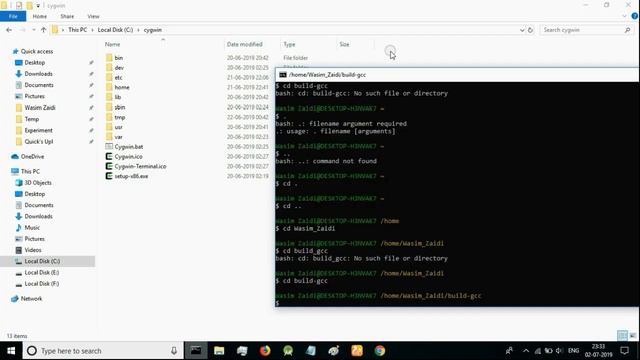The height and width of the screenshot is (360, 640).
Task: Open the recent locations dropdown arrow
Action: point(33,30)
